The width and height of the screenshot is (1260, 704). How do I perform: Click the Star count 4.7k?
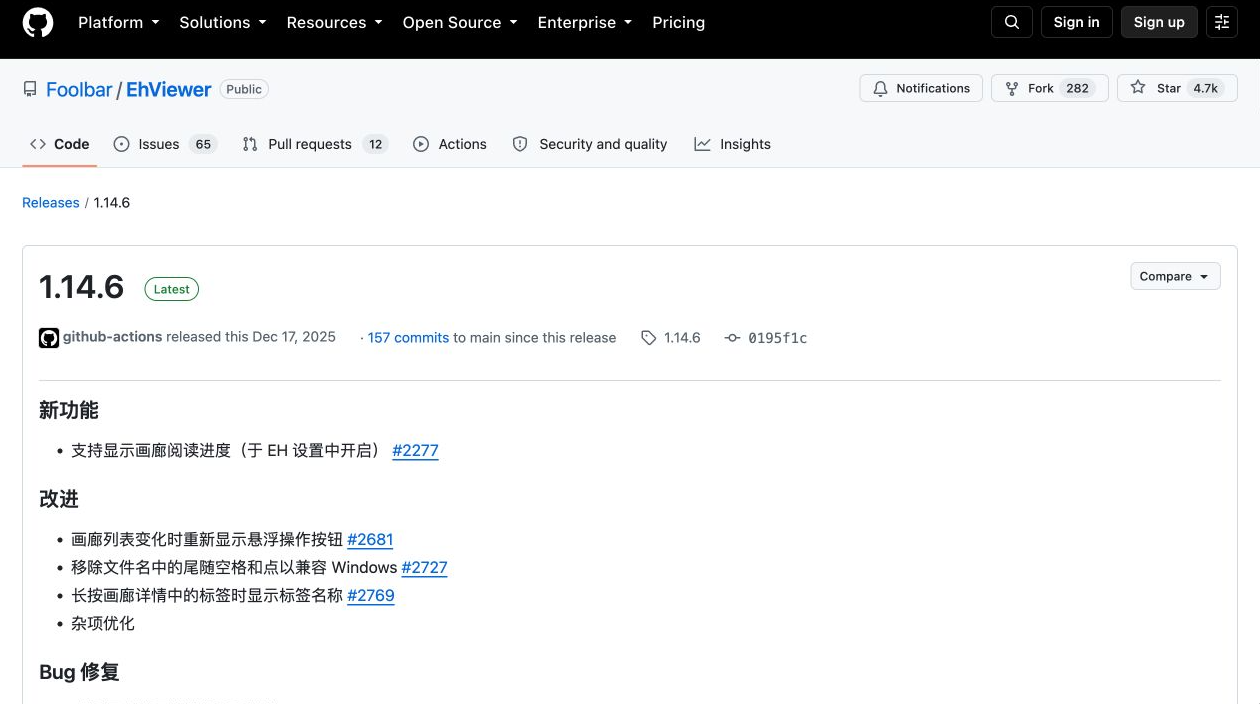[x=1205, y=88]
